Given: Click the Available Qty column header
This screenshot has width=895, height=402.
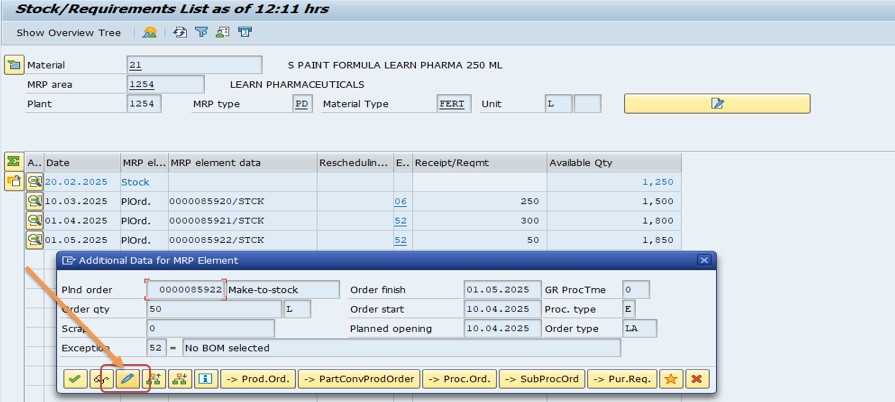Looking at the screenshot, I should pyautogui.click(x=614, y=163).
